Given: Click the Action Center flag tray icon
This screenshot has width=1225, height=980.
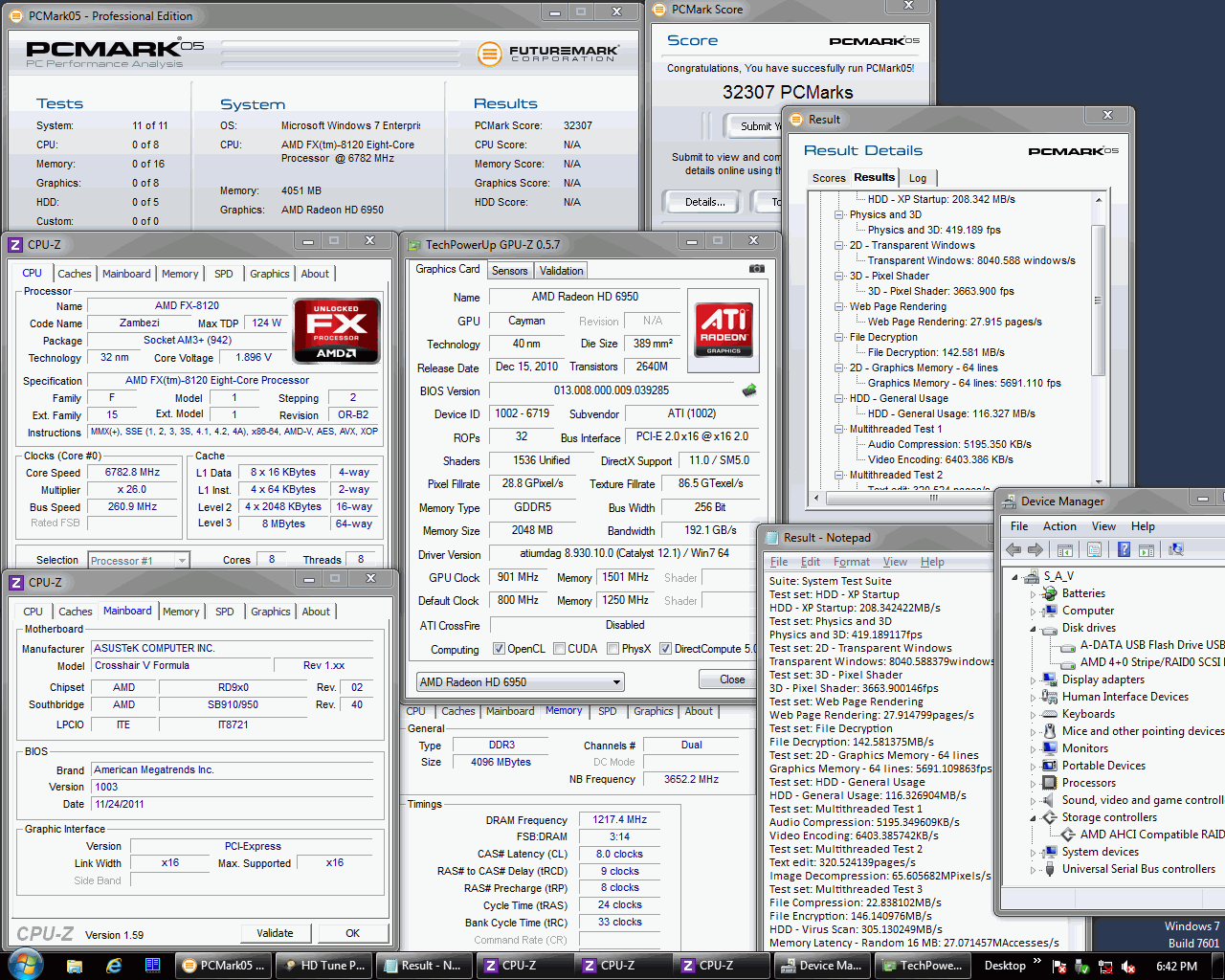Looking at the screenshot, I should [x=1059, y=967].
